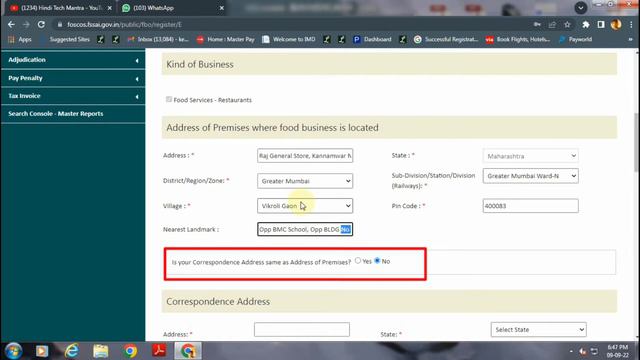Bookmark this page with the star icon
The width and height of the screenshot is (640, 360).
pyautogui.click(x=567, y=24)
